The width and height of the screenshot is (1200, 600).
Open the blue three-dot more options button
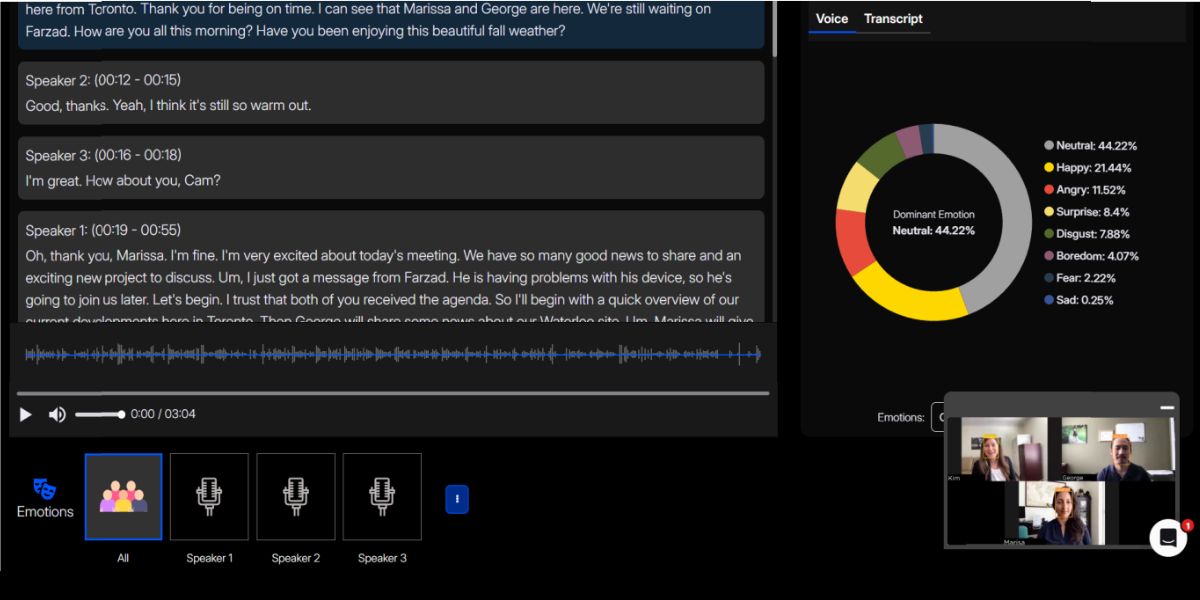click(457, 499)
